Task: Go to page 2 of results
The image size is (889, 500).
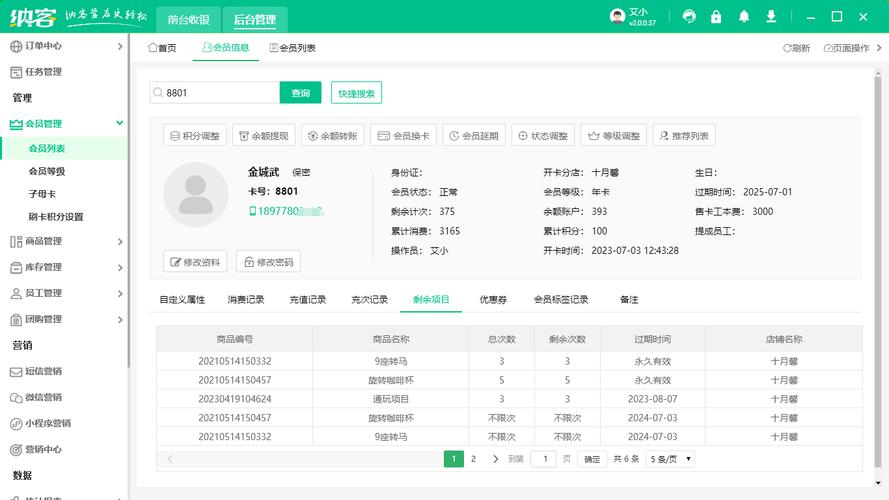Action: tap(473, 459)
